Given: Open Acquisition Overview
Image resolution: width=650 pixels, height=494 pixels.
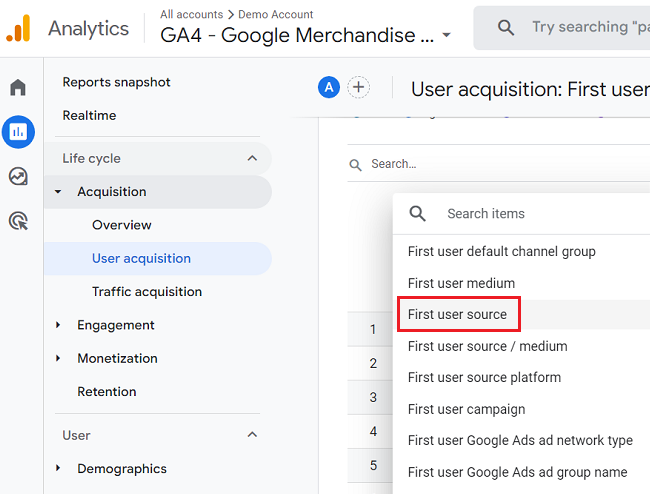Looking at the screenshot, I should 122,225.
